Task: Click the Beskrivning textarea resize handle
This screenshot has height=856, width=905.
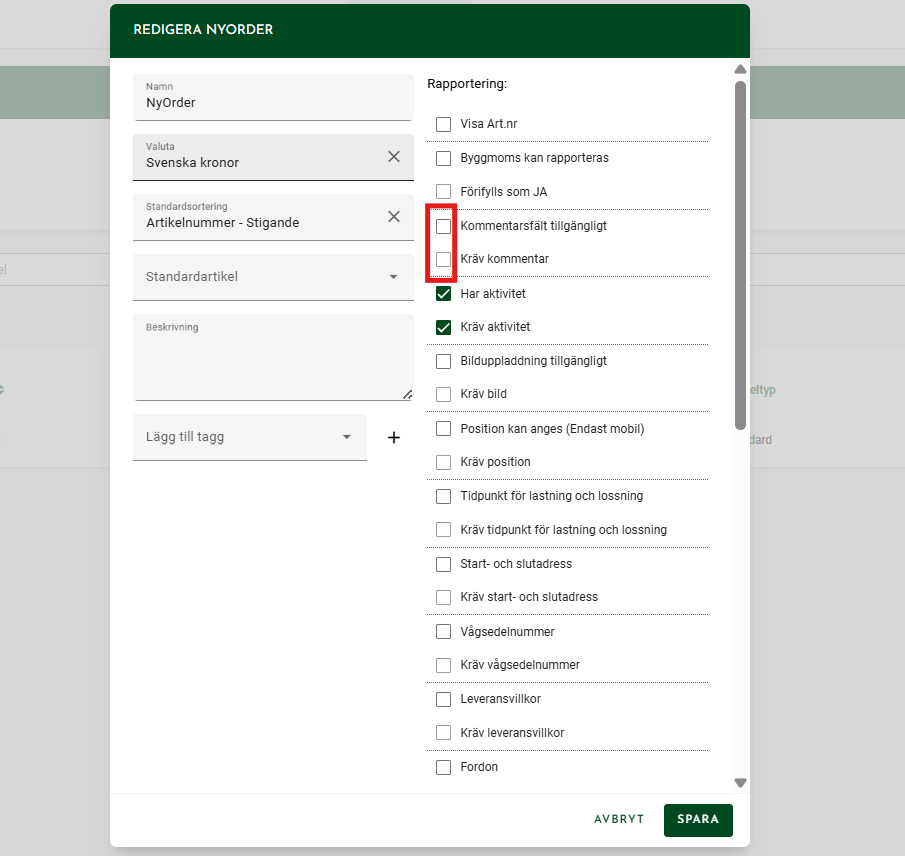Action: tap(407, 394)
